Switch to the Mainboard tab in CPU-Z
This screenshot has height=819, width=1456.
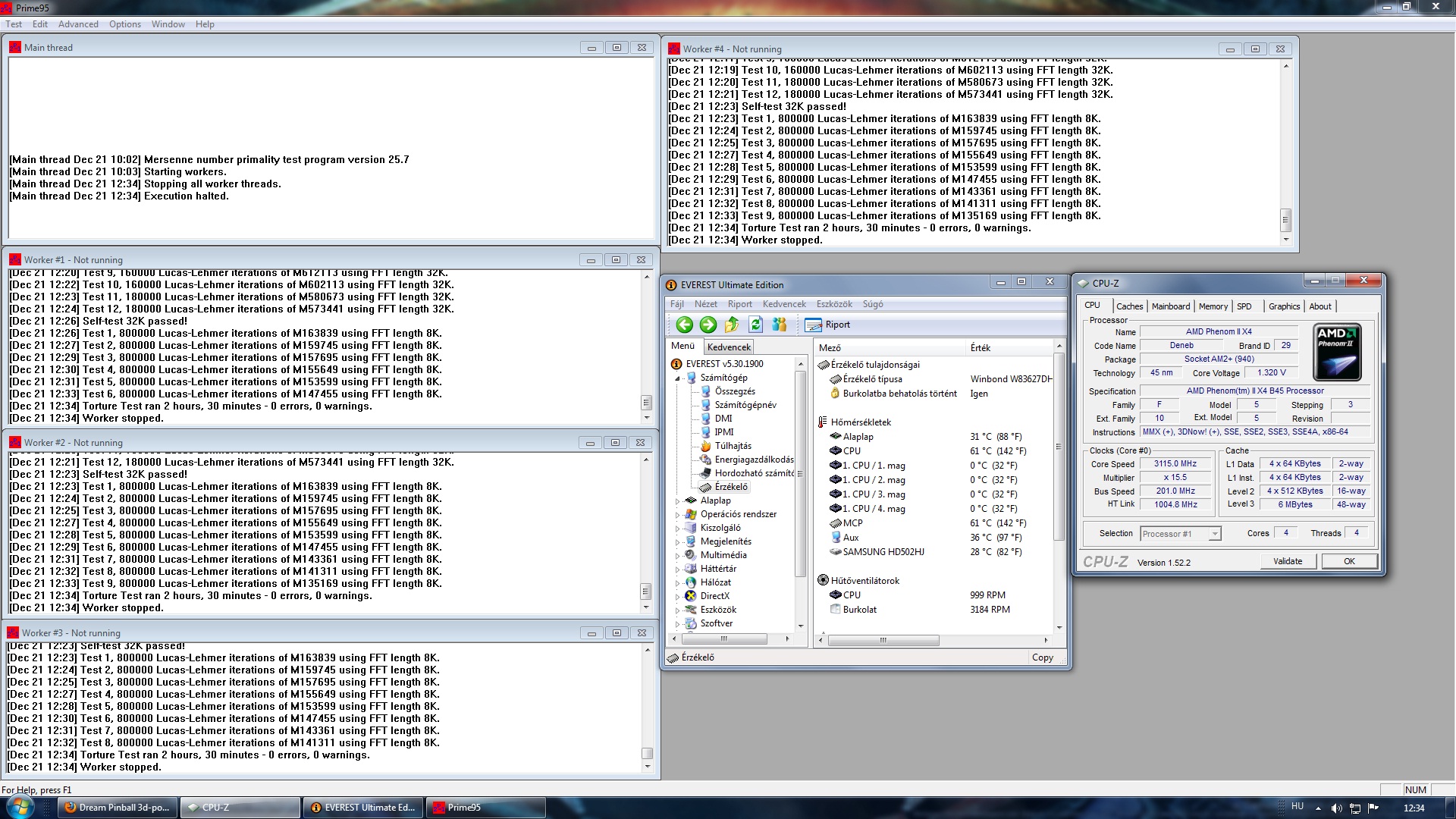tap(1171, 306)
